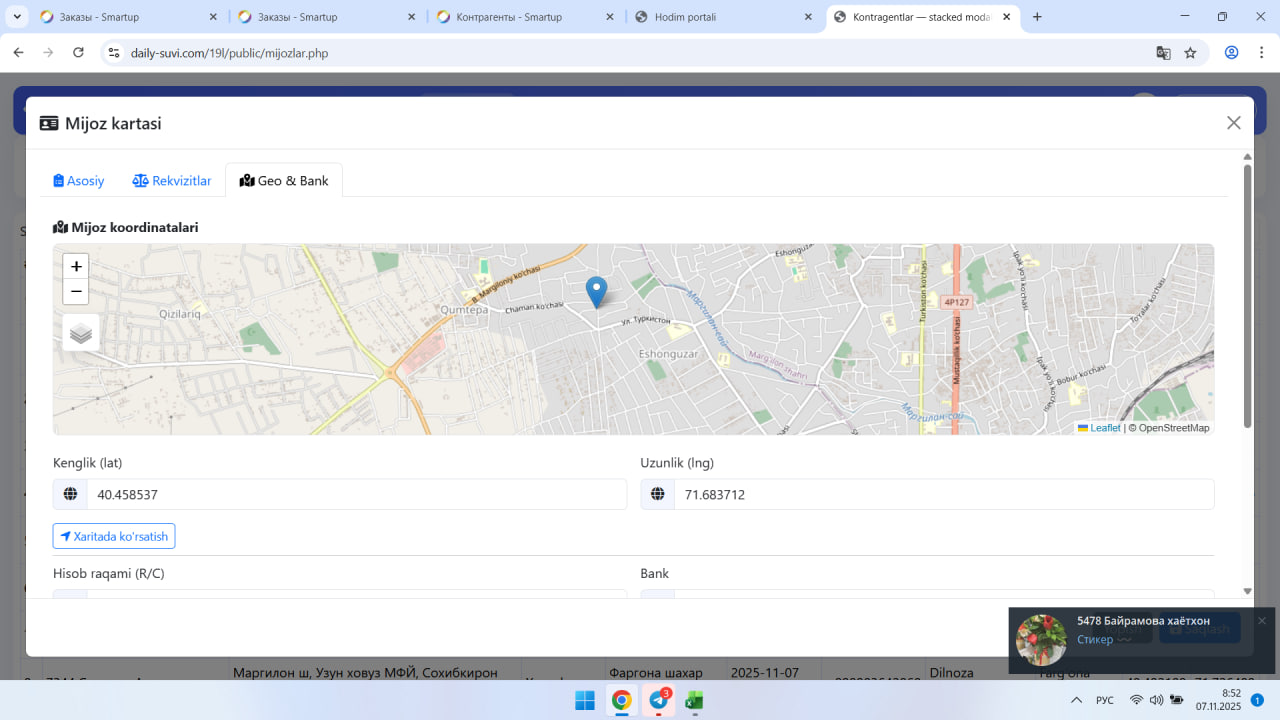Reload the current browser page
This screenshot has height=720, width=1280.
[79, 53]
